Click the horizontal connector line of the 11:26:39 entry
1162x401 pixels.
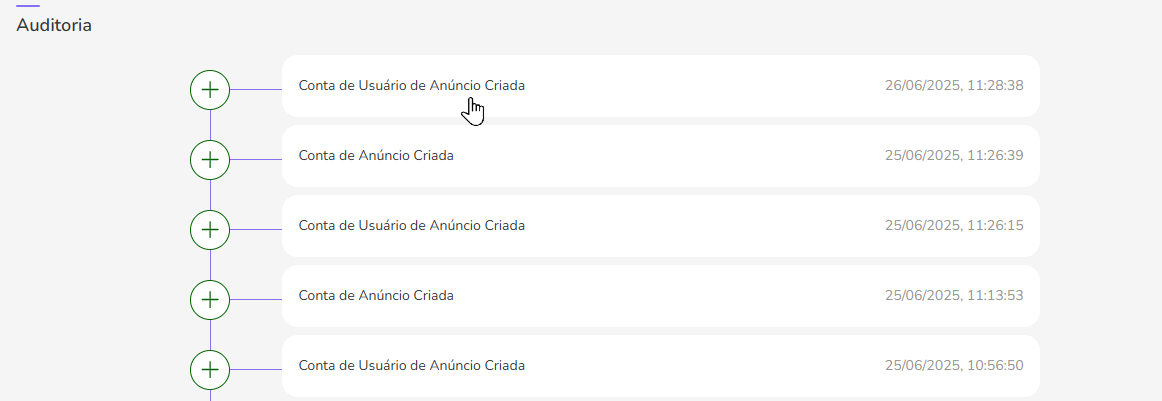pos(256,160)
